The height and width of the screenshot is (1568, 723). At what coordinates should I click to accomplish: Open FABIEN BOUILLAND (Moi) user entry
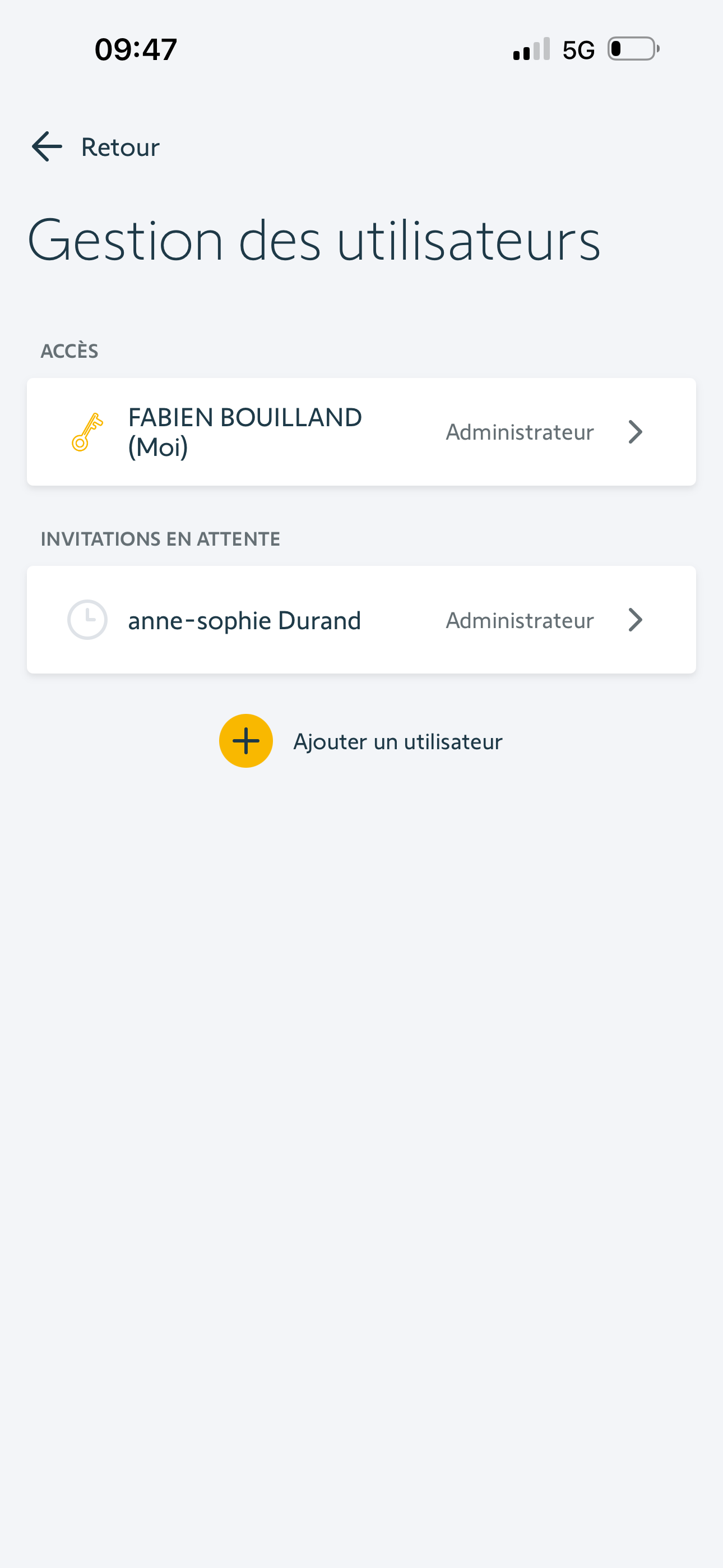(245, 418)
